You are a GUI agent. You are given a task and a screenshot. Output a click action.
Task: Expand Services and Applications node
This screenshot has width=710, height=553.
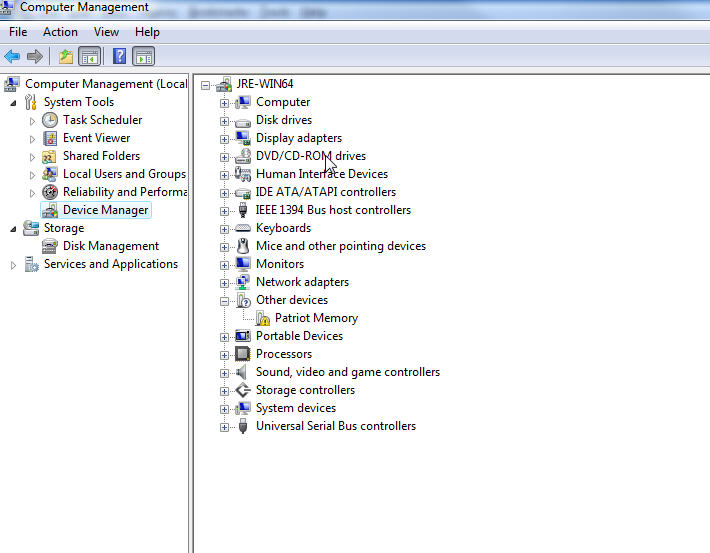[13, 264]
